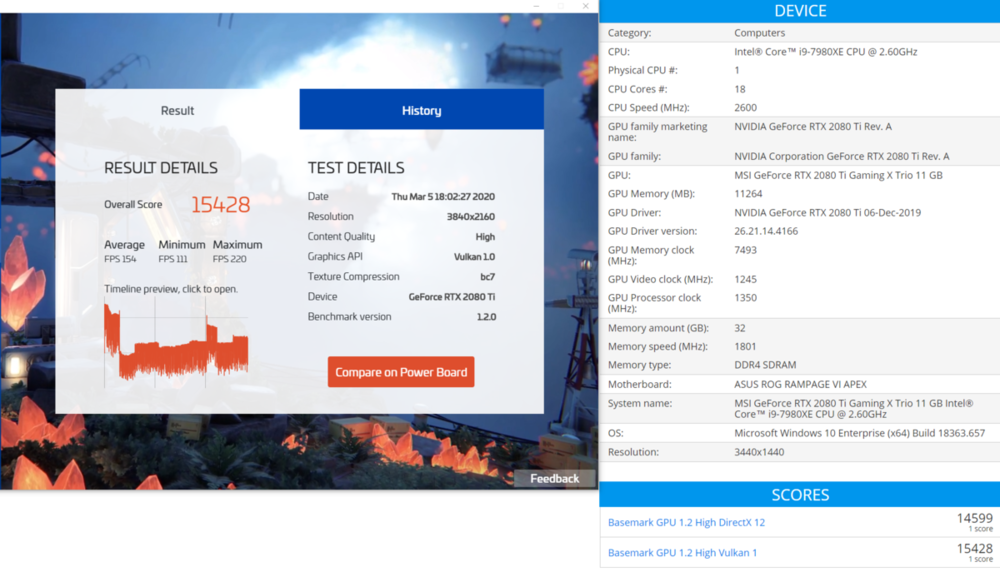Click the SCORES section header
The width and height of the screenshot is (1000, 572).
800,495
